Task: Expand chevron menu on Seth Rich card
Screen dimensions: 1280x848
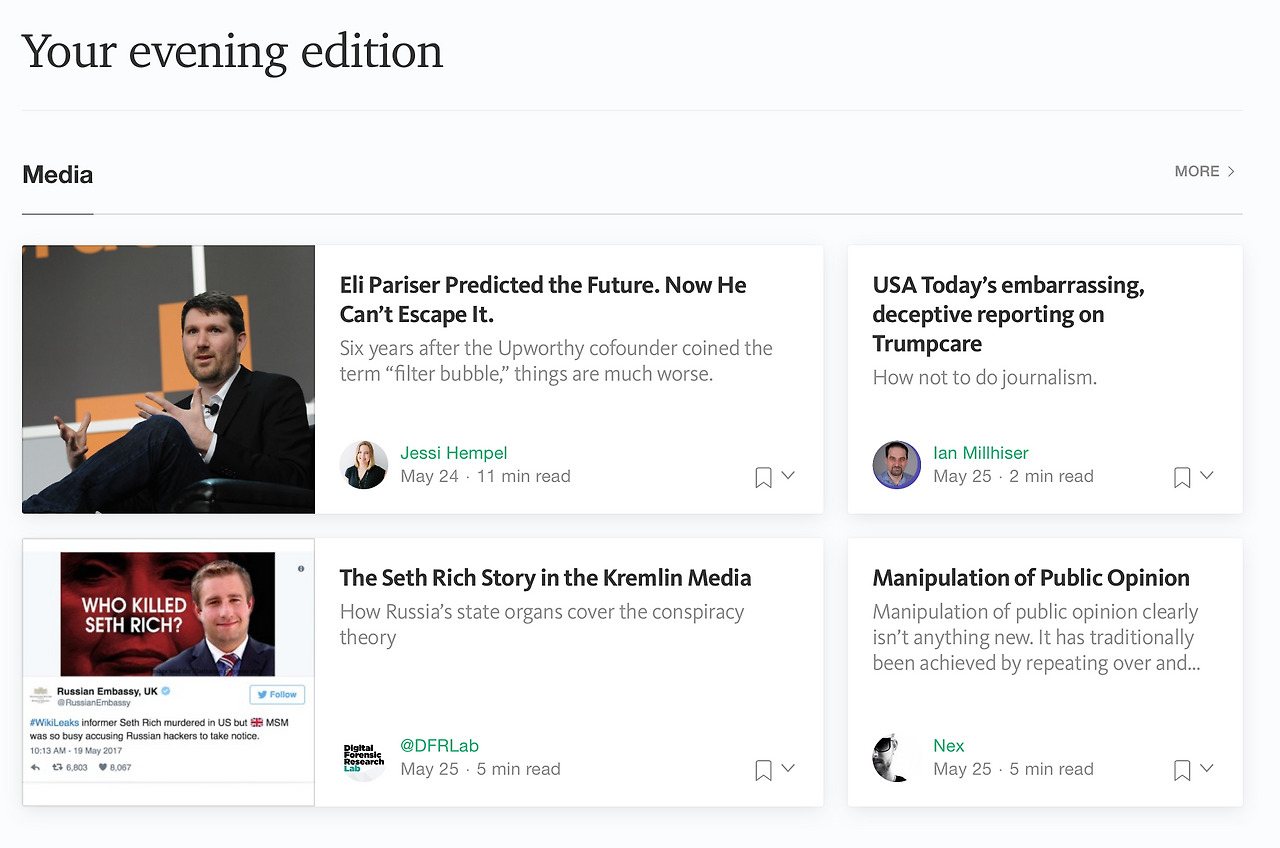Action: click(788, 768)
